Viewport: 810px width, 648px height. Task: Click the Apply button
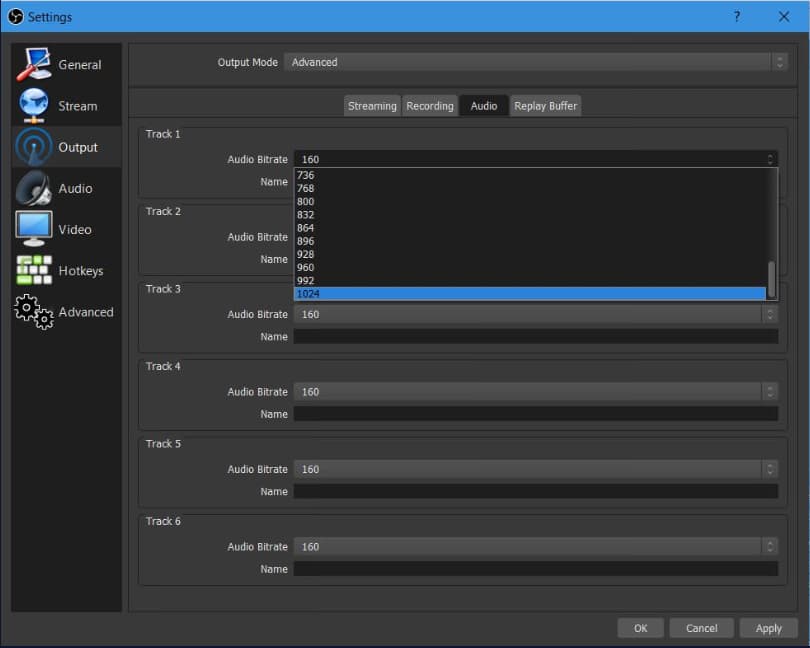769,628
